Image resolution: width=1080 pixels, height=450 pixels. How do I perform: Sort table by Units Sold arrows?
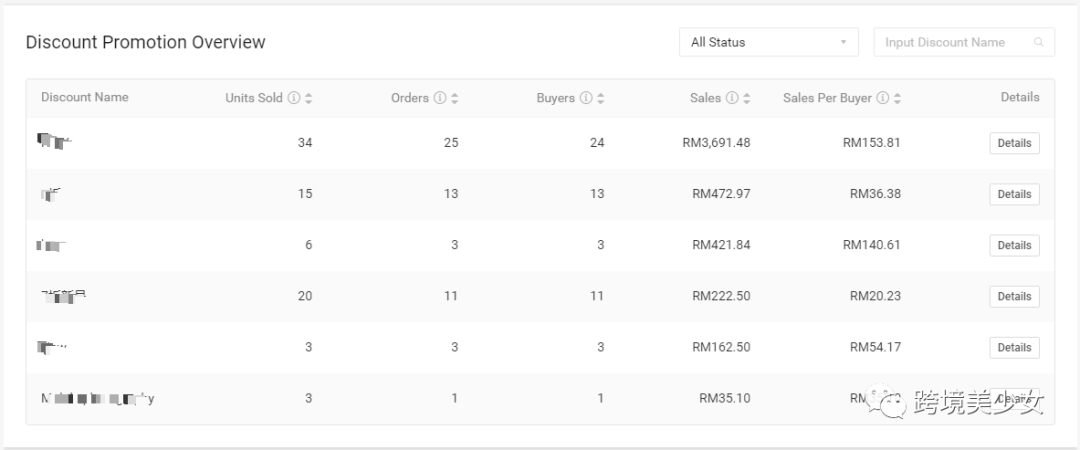[x=309, y=98]
